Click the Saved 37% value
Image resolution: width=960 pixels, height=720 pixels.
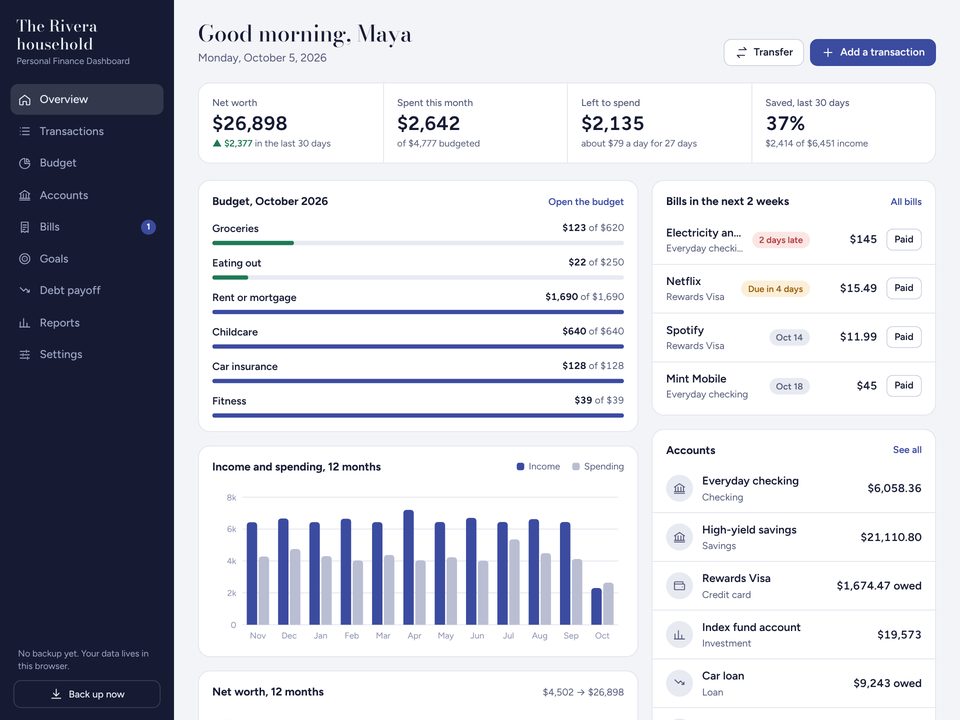tap(785, 124)
